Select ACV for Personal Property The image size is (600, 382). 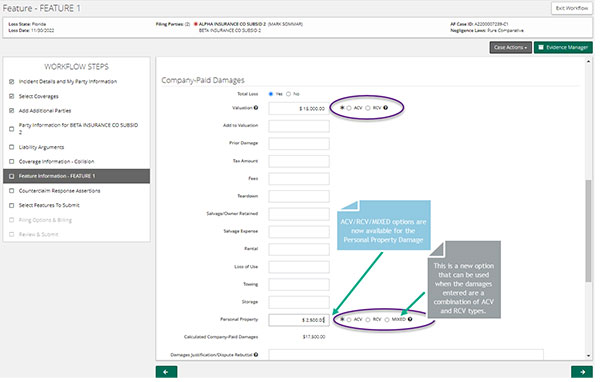349,320
